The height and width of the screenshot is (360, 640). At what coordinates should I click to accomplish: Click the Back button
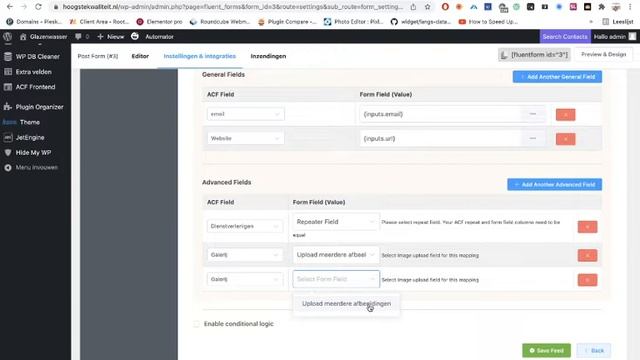click(594, 351)
